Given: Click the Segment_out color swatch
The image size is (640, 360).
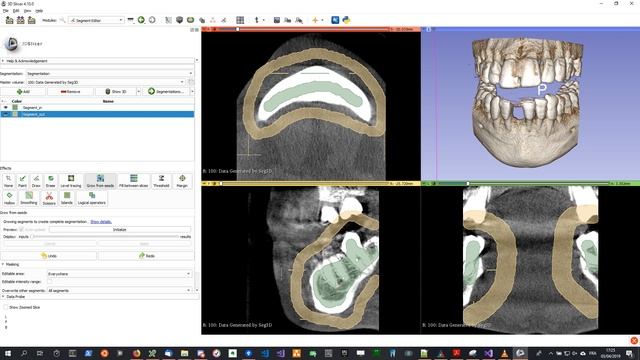Looking at the screenshot, I should pos(15,114).
